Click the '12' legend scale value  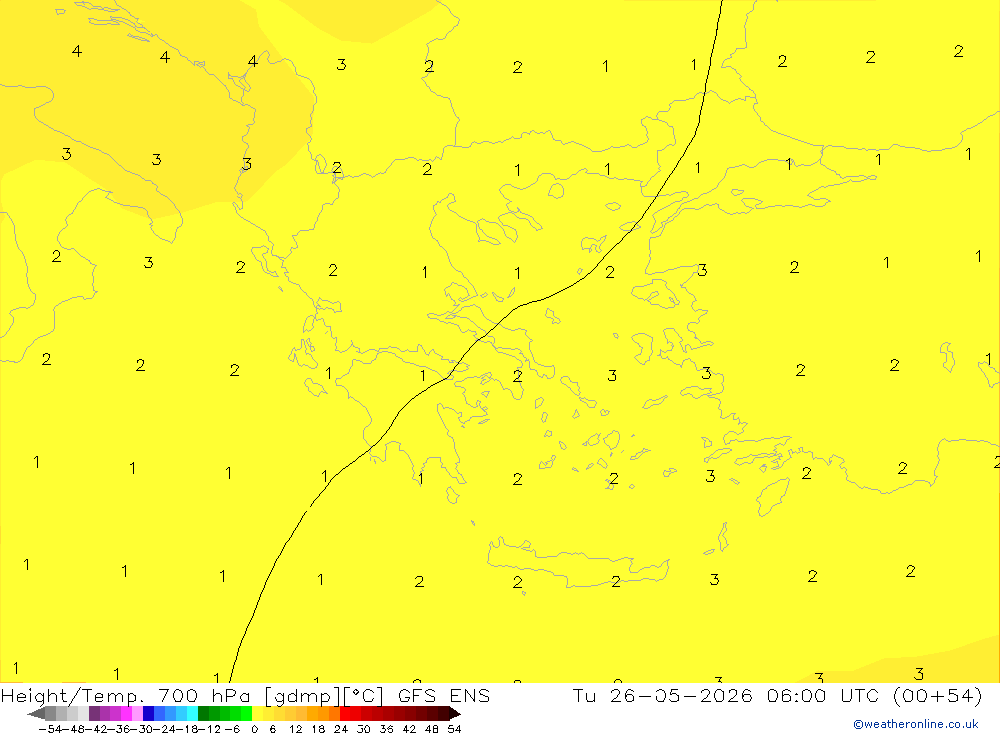[x=296, y=729]
